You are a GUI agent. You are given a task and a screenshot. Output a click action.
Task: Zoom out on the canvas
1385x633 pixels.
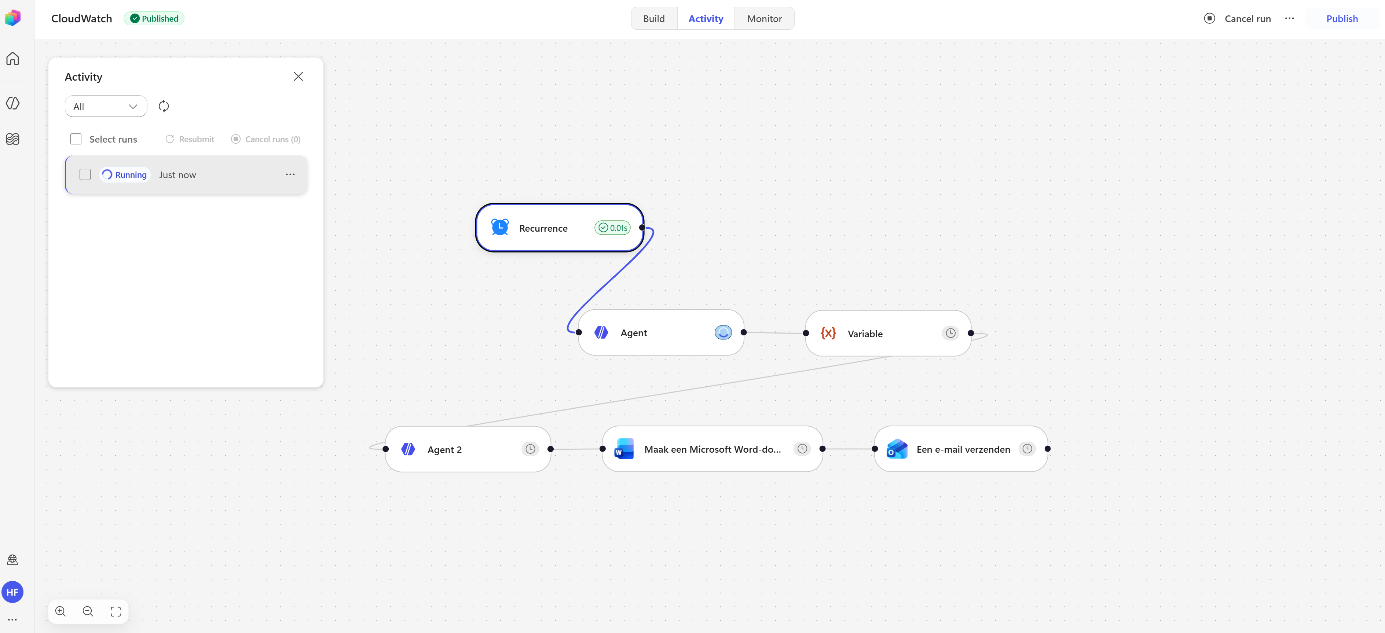pyautogui.click(x=88, y=611)
